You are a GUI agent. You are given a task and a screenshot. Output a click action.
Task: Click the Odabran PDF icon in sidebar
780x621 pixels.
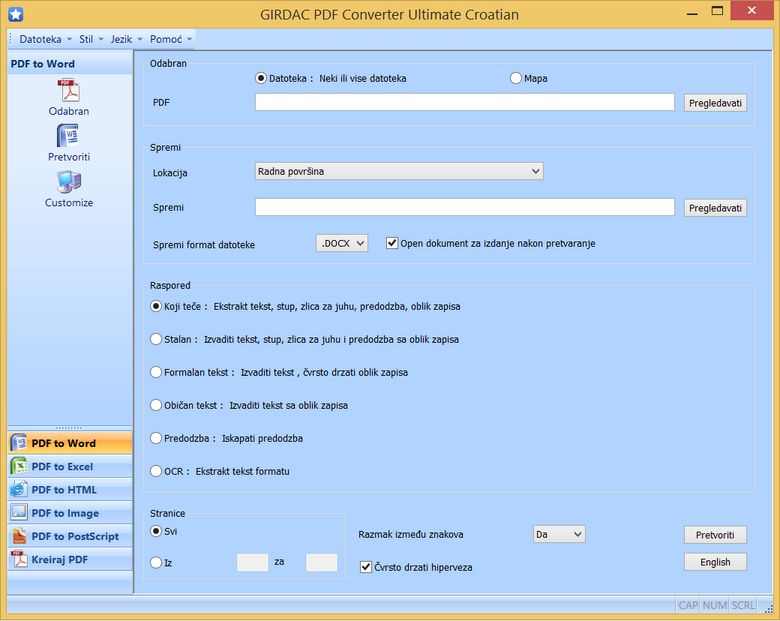coord(69,91)
